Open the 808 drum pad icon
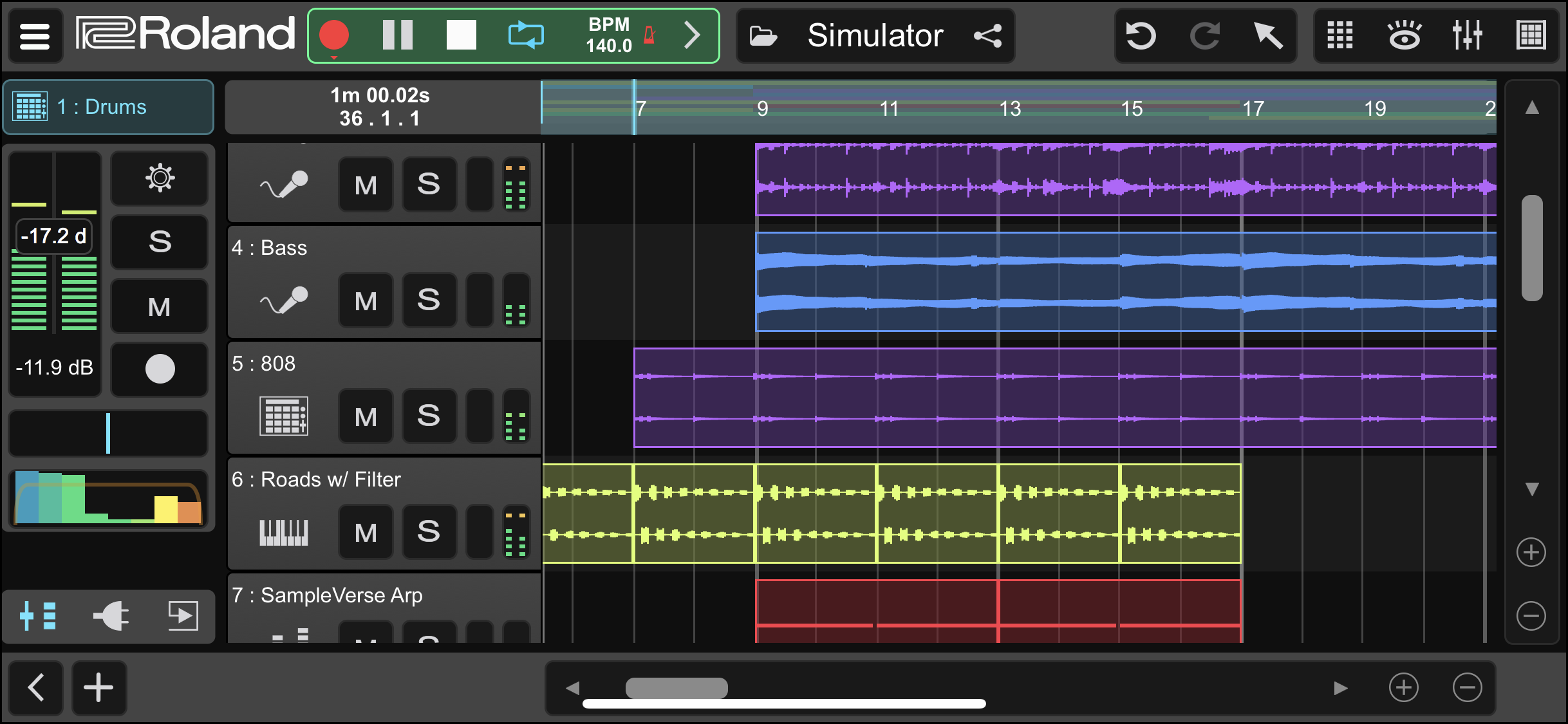Image resolution: width=1568 pixels, height=724 pixels. [x=284, y=416]
